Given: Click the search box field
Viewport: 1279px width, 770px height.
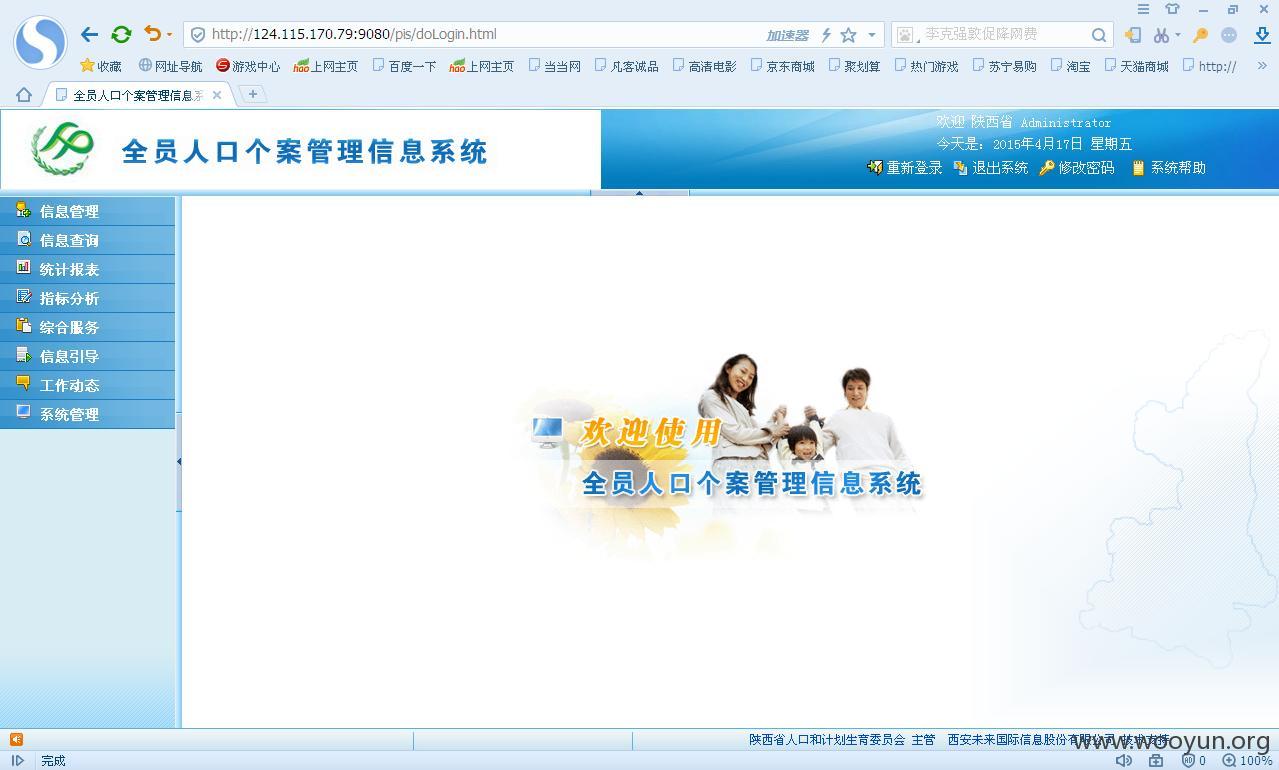Looking at the screenshot, I should click(1004, 34).
